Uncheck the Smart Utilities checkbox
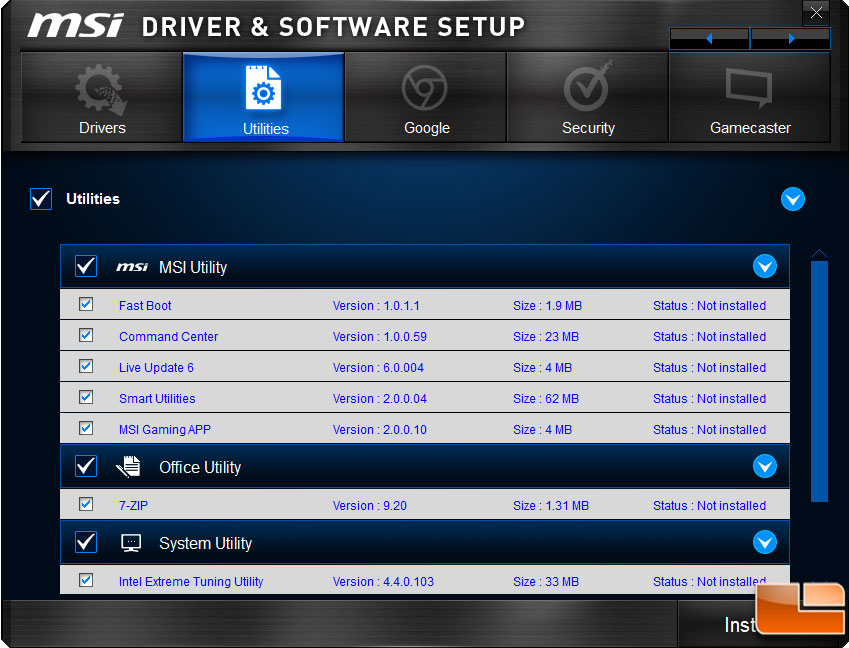 [86, 397]
